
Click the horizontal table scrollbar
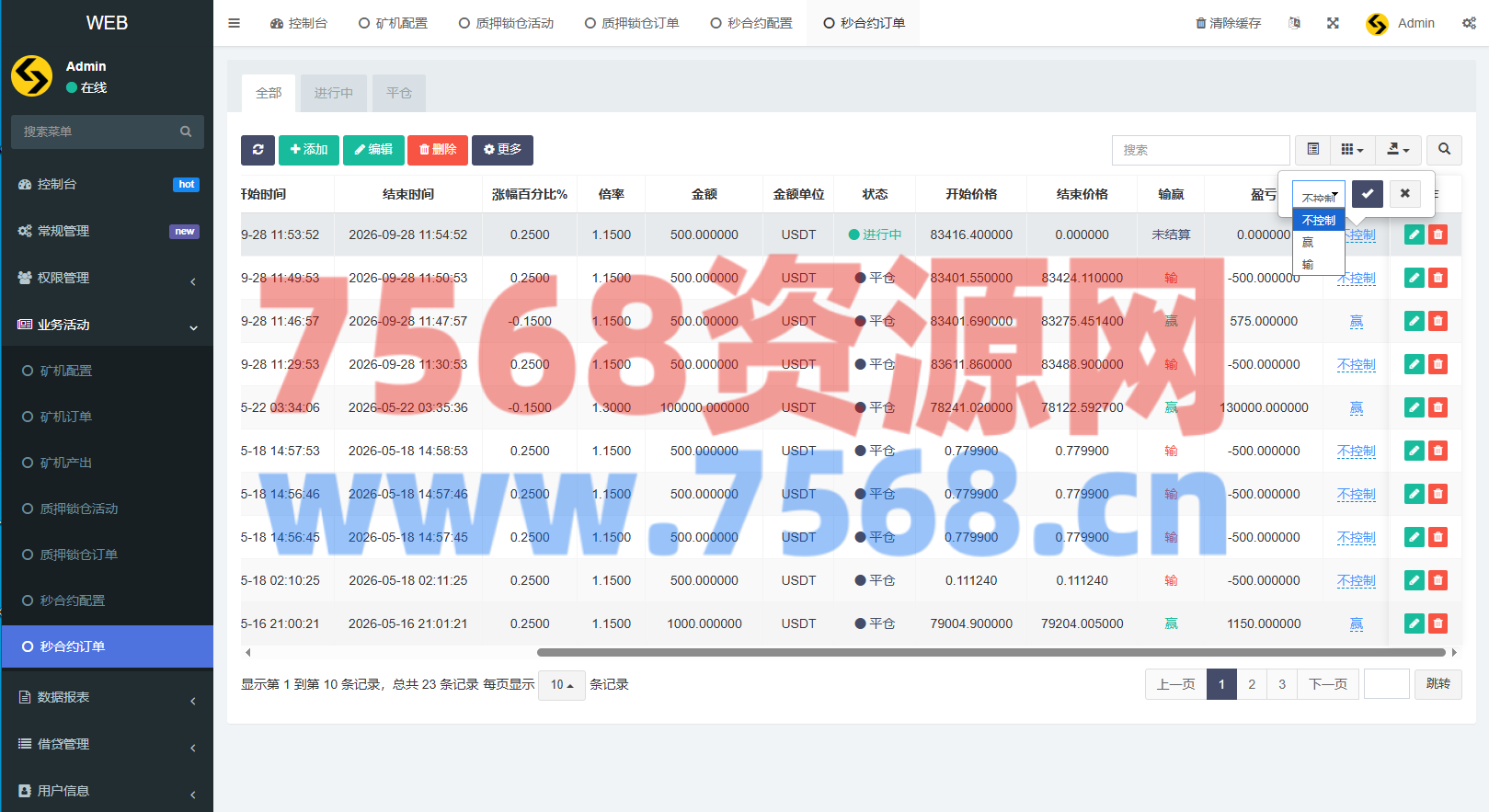pos(991,653)
